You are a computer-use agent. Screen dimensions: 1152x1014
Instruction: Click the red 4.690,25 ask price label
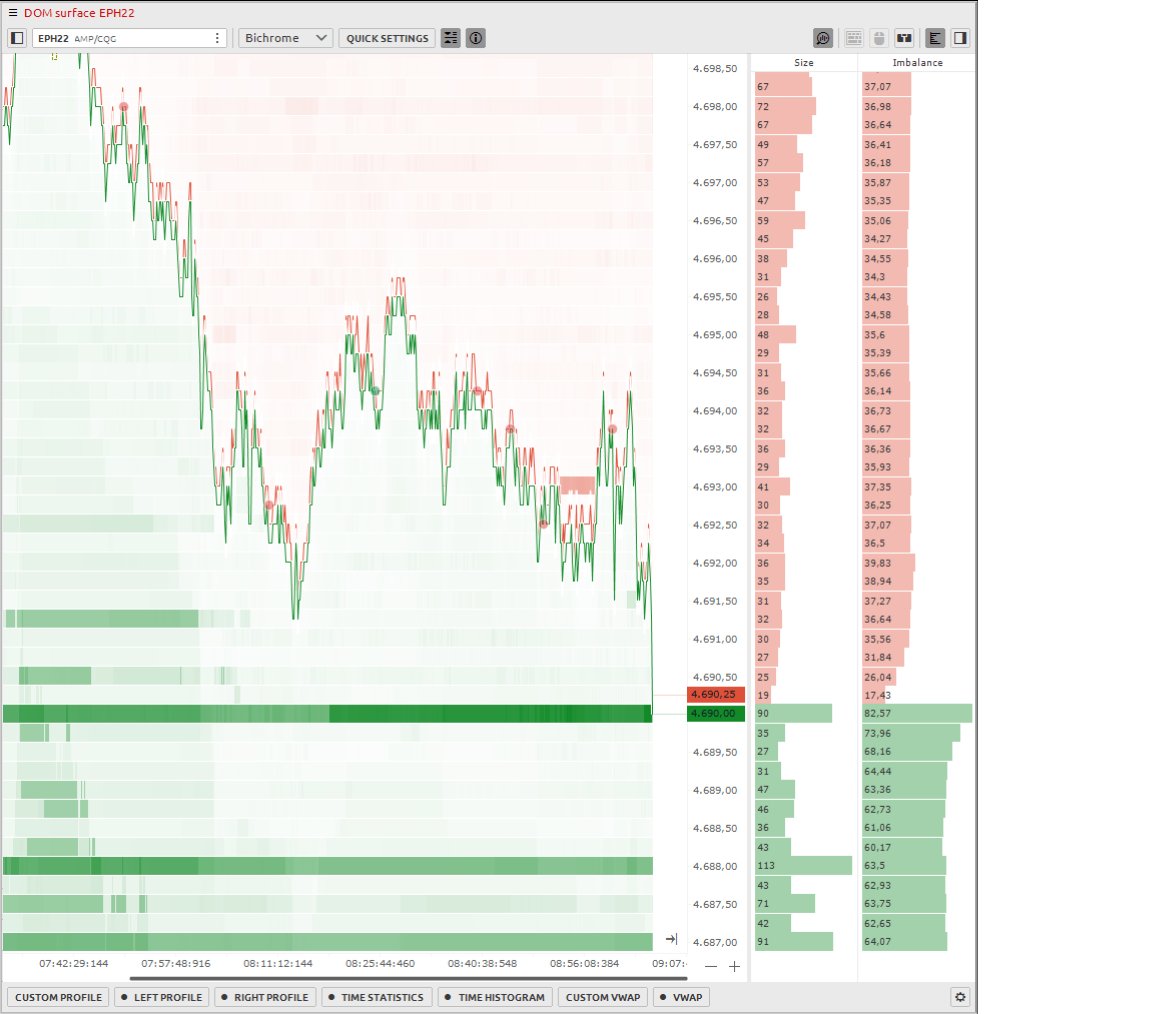716,694
